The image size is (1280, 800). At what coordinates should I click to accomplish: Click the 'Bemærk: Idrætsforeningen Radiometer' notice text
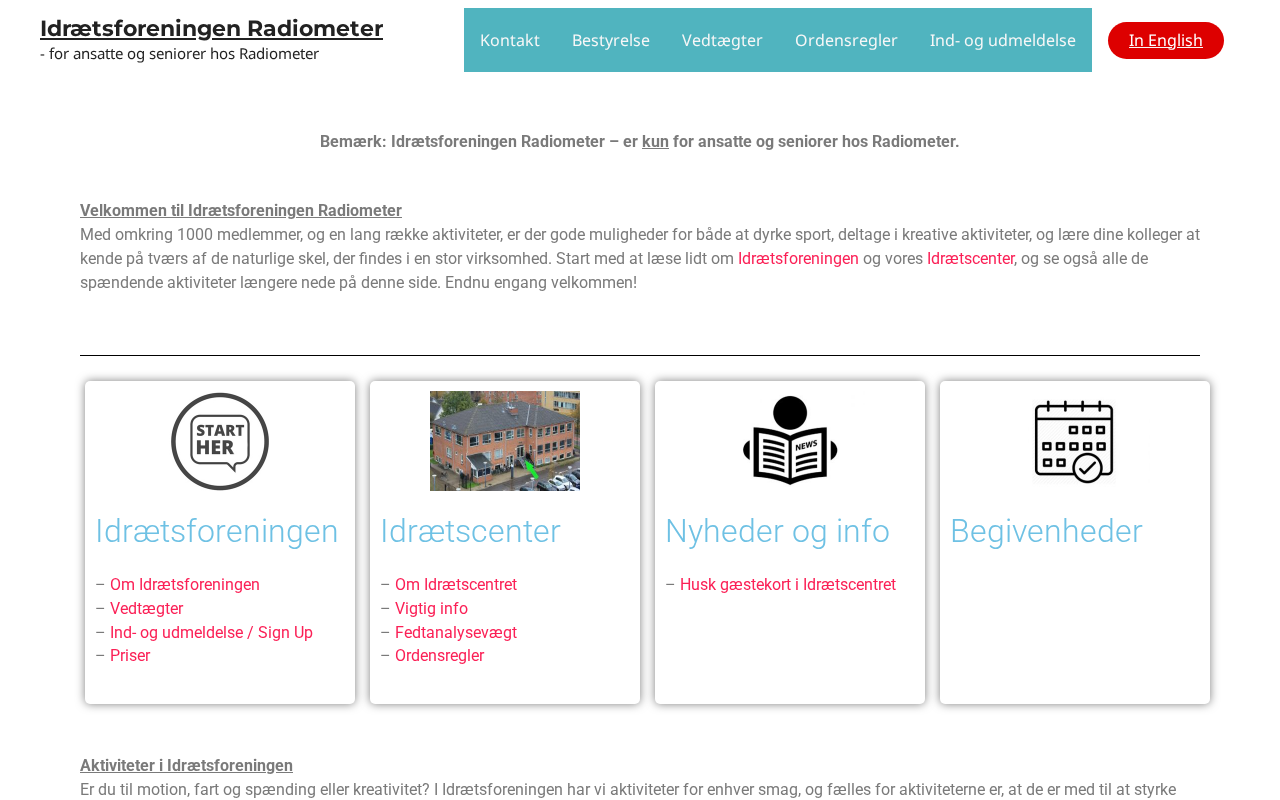(640, 142)
